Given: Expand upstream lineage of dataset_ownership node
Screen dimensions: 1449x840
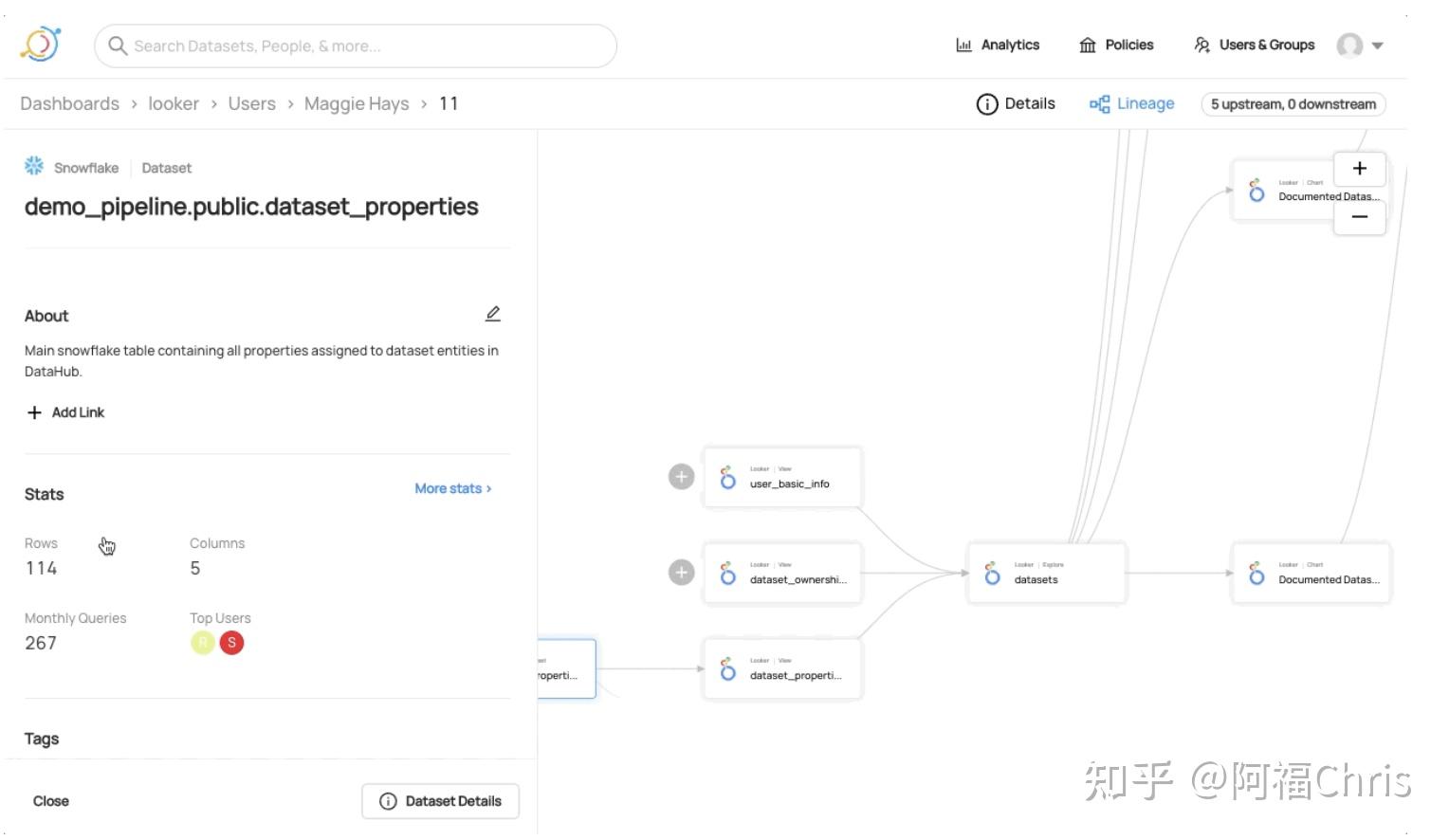Looking at the screenshot, I should (681, 572).
